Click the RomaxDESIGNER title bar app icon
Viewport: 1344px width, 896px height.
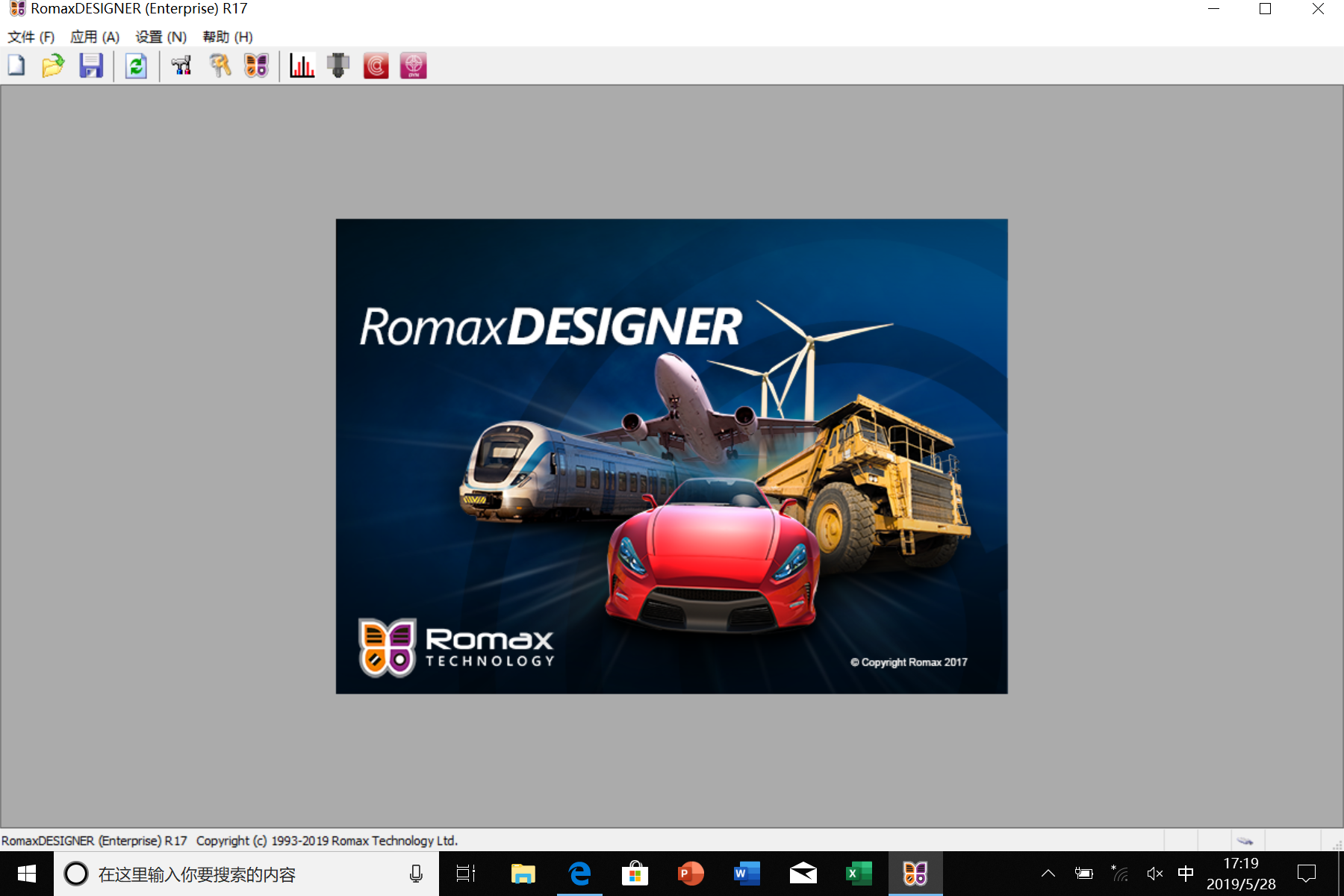pos(17,9)
